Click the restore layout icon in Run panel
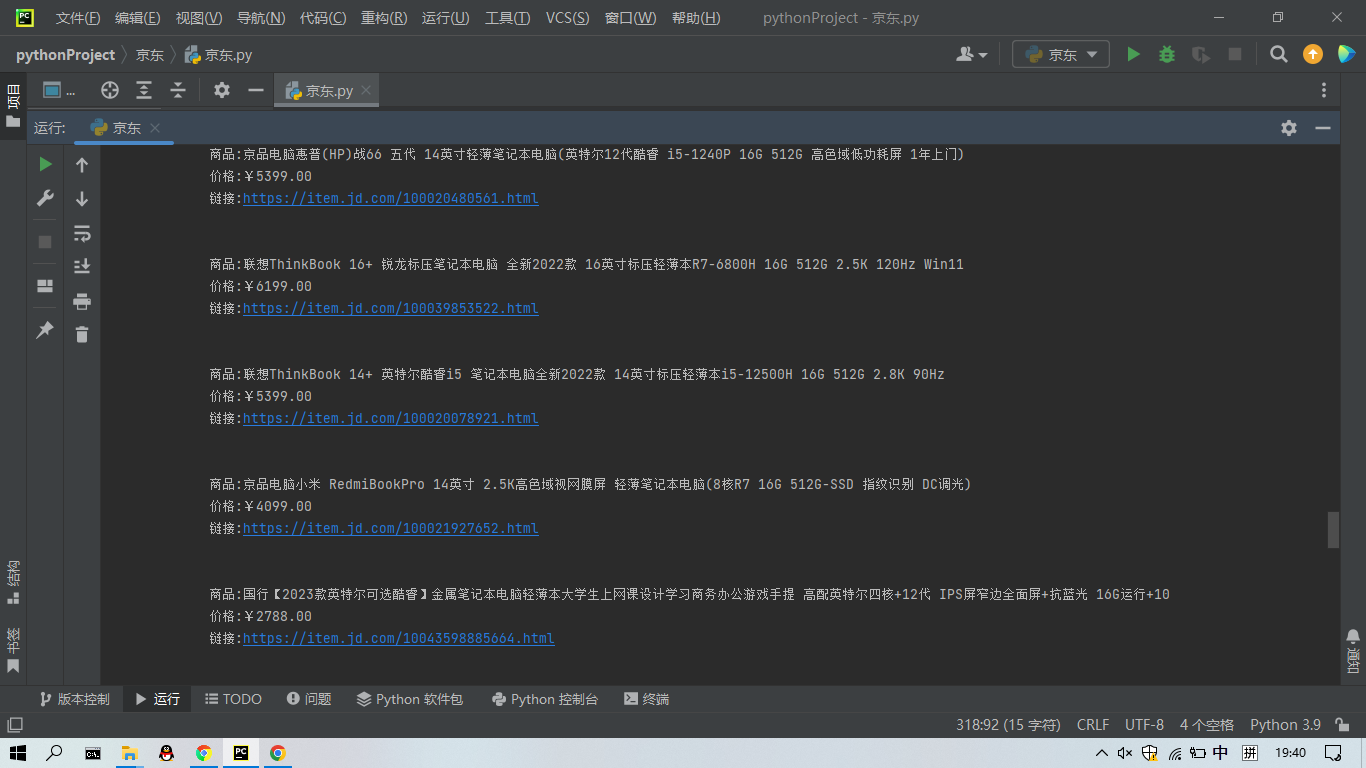The height and width of the screenshot is (768, 1366). pos(45,286)
